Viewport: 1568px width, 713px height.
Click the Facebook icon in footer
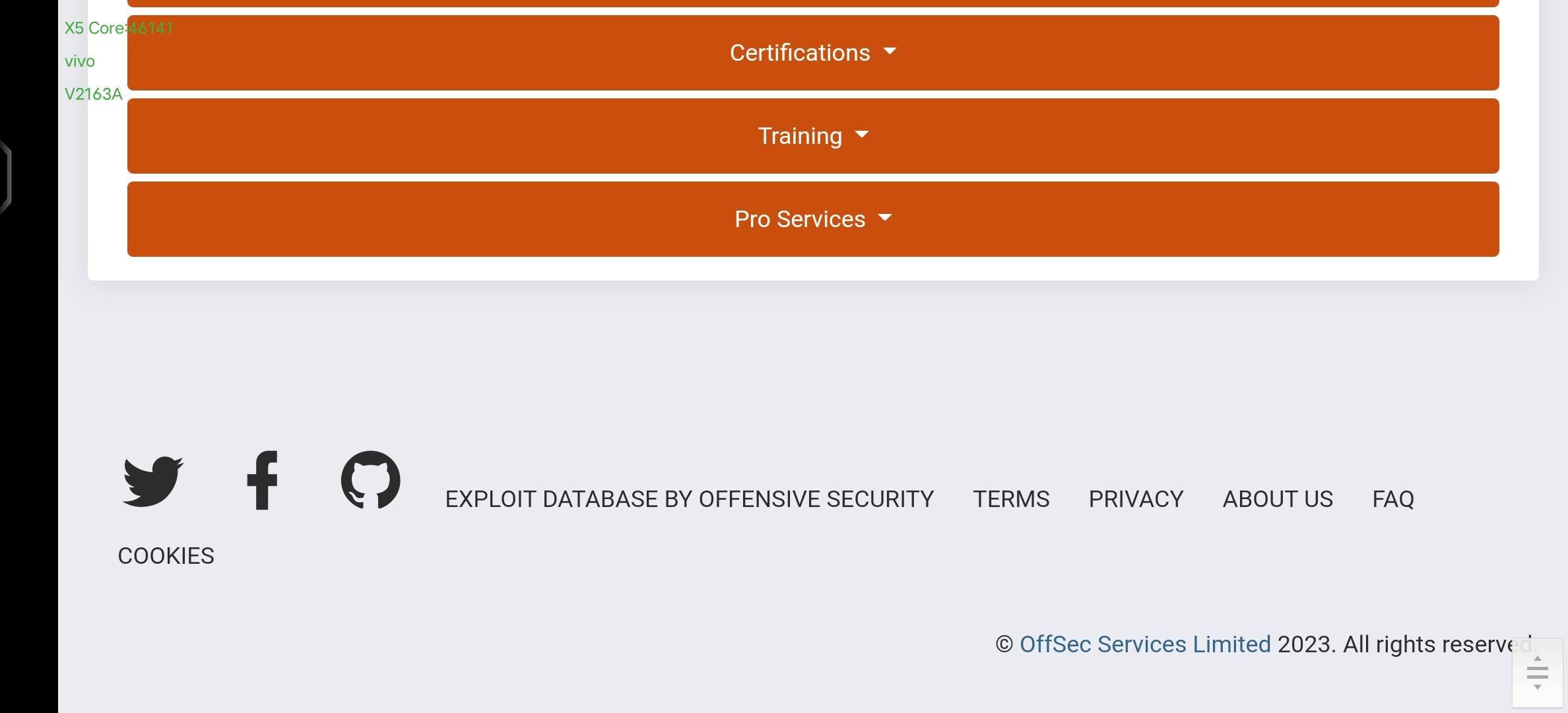[x=262, y=481]
